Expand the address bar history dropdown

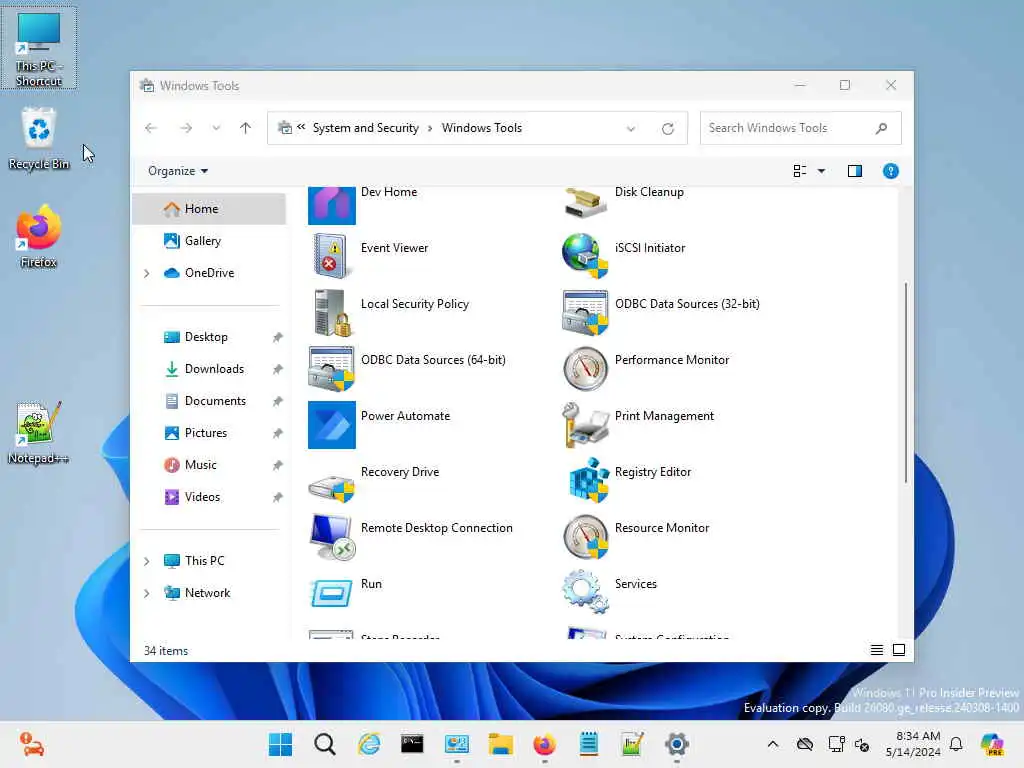tap(630, 129)
